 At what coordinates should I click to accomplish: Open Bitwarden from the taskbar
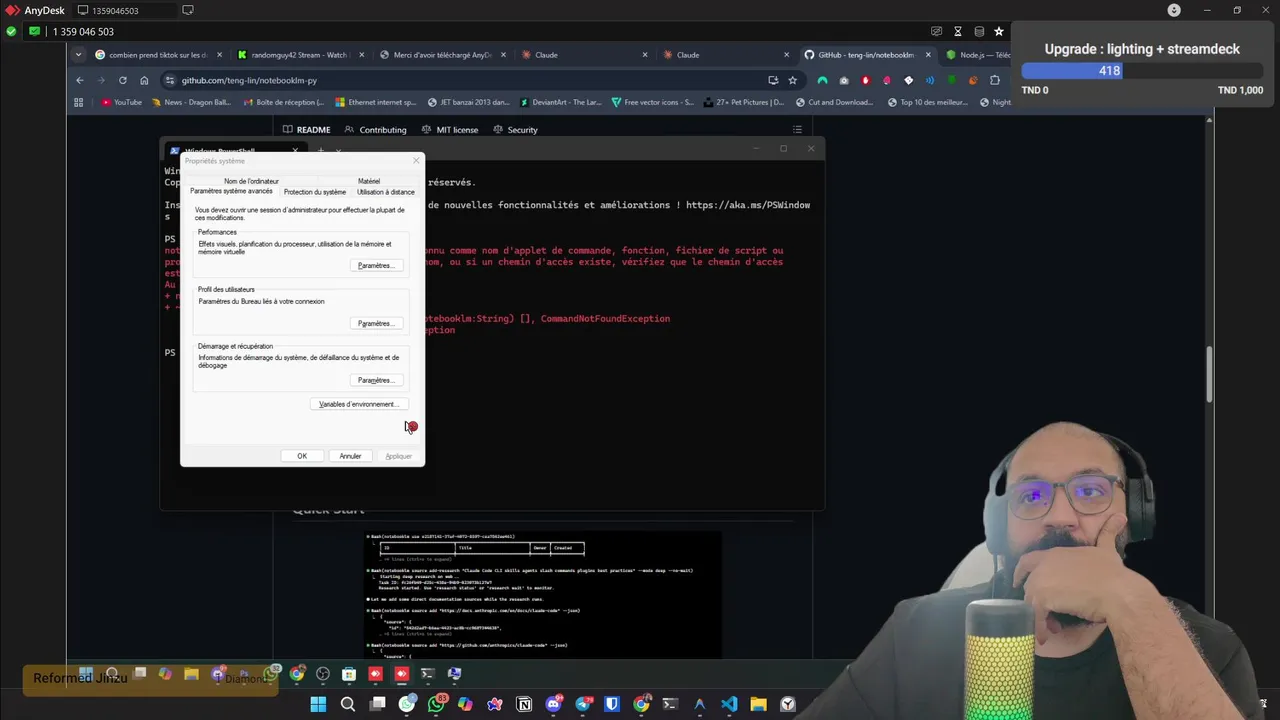pos(612,704)
